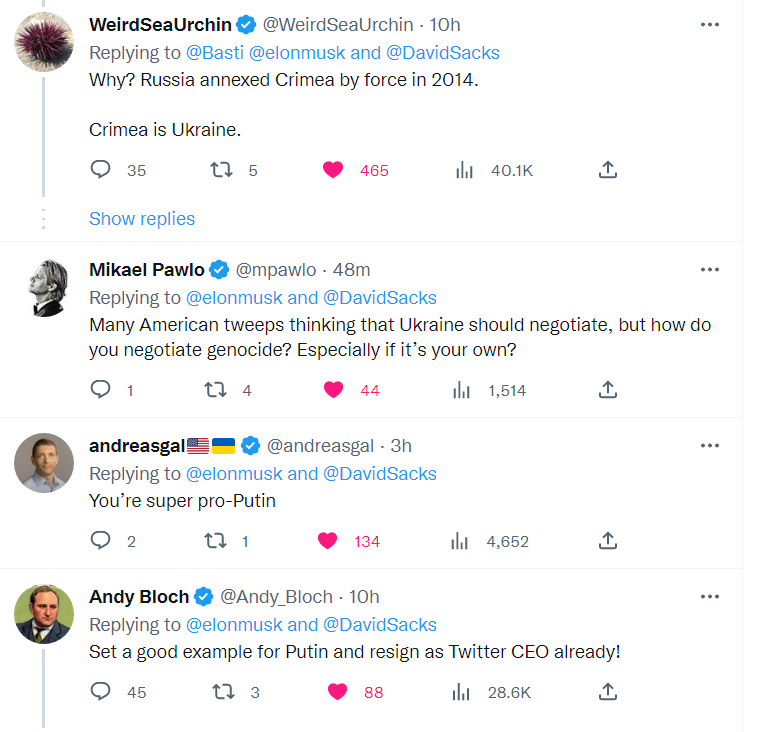Reply to WeirdSeaUrchin's Crimea tweet
The width and height of the screenshot is (762, 732).
100,170
